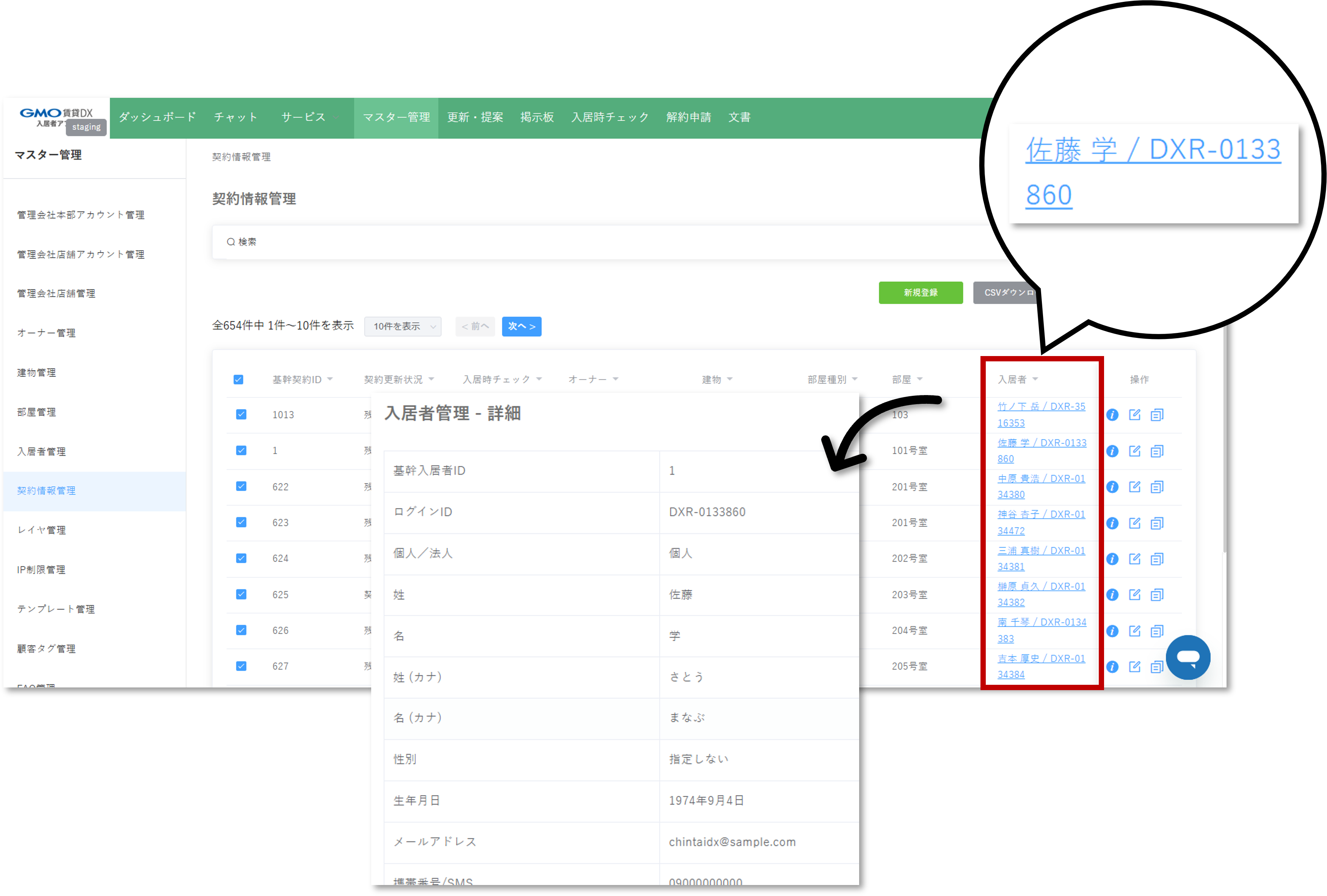
Task: Click the duplicate icon for contract 622
Action: coord(1157,486)
